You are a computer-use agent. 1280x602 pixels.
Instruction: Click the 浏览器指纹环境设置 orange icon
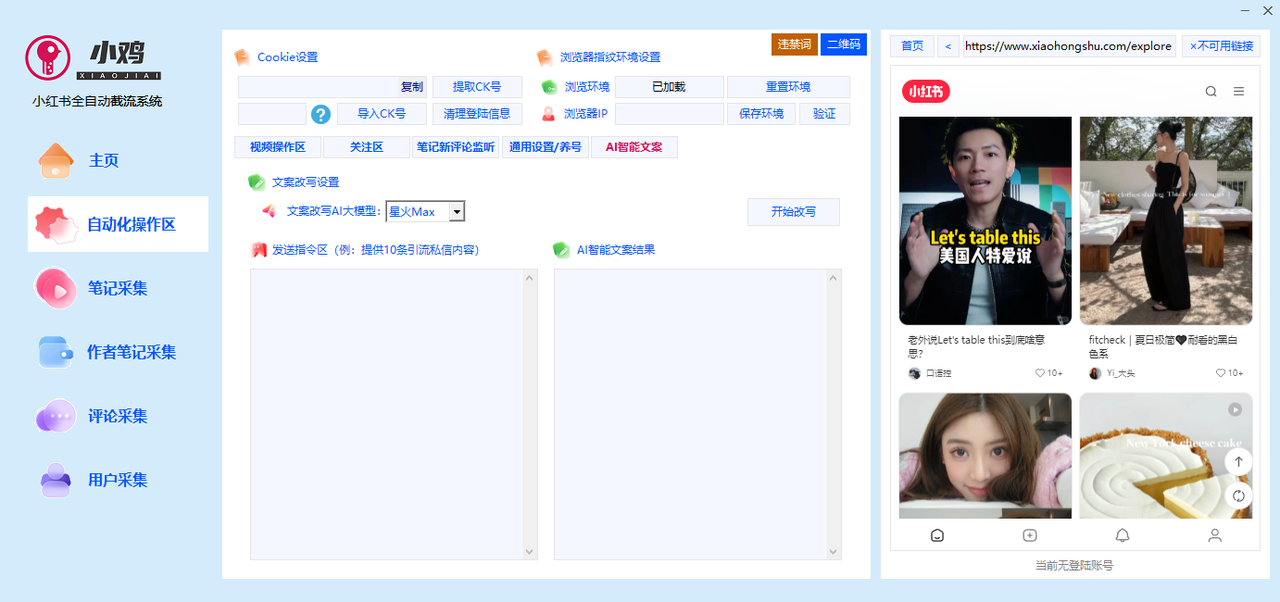545,57
